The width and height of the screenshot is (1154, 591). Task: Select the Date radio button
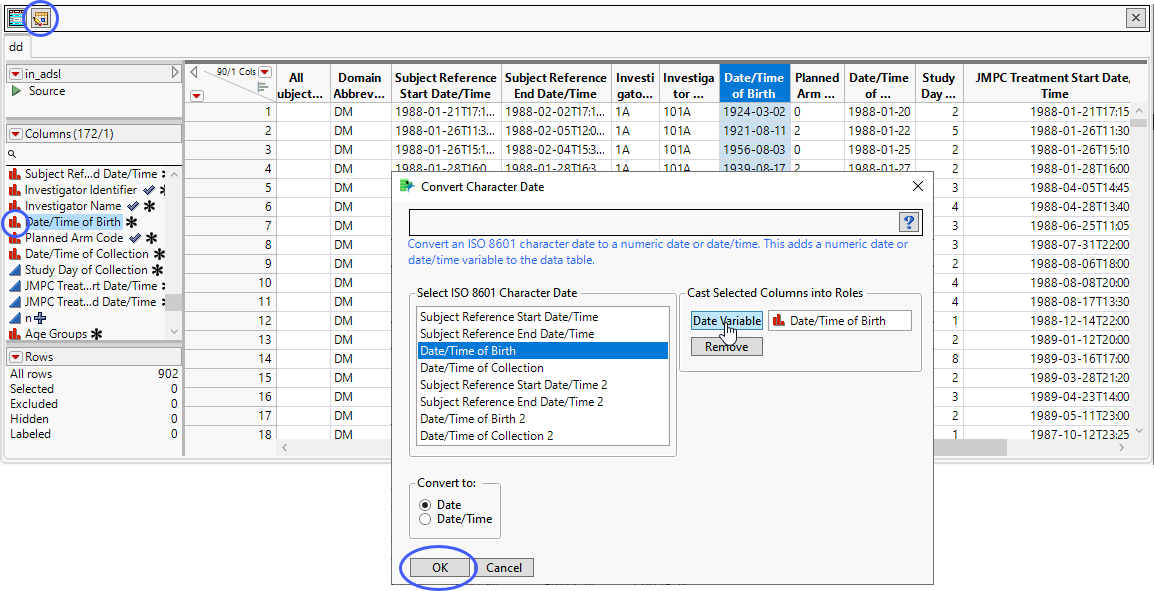(425, 505)
